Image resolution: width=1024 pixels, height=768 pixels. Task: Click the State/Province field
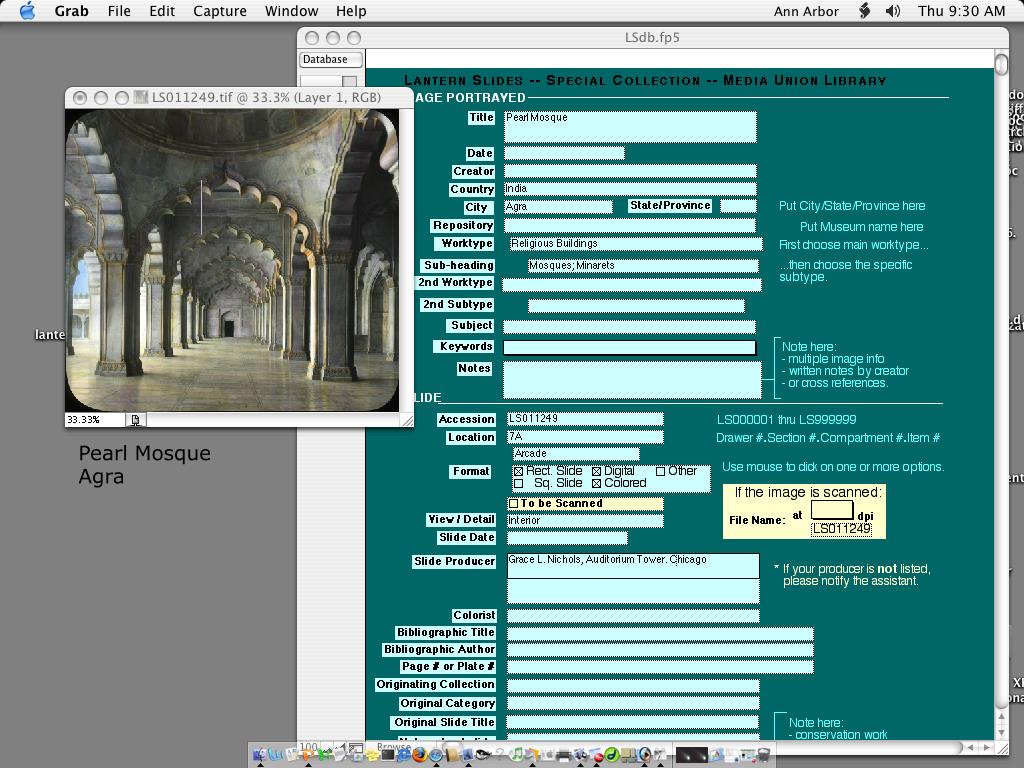[x=738, y=206]
